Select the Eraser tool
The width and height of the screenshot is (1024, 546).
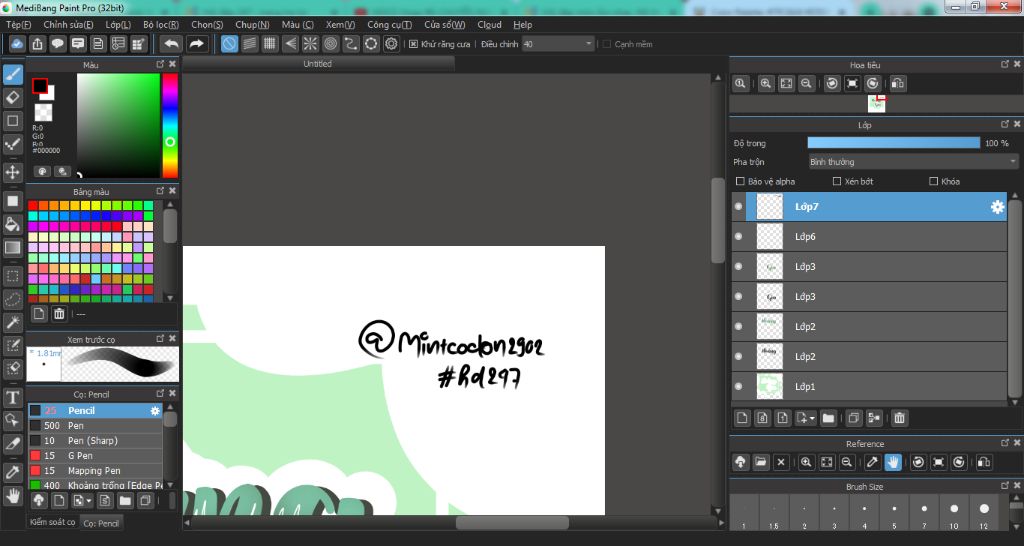(12, 97)
